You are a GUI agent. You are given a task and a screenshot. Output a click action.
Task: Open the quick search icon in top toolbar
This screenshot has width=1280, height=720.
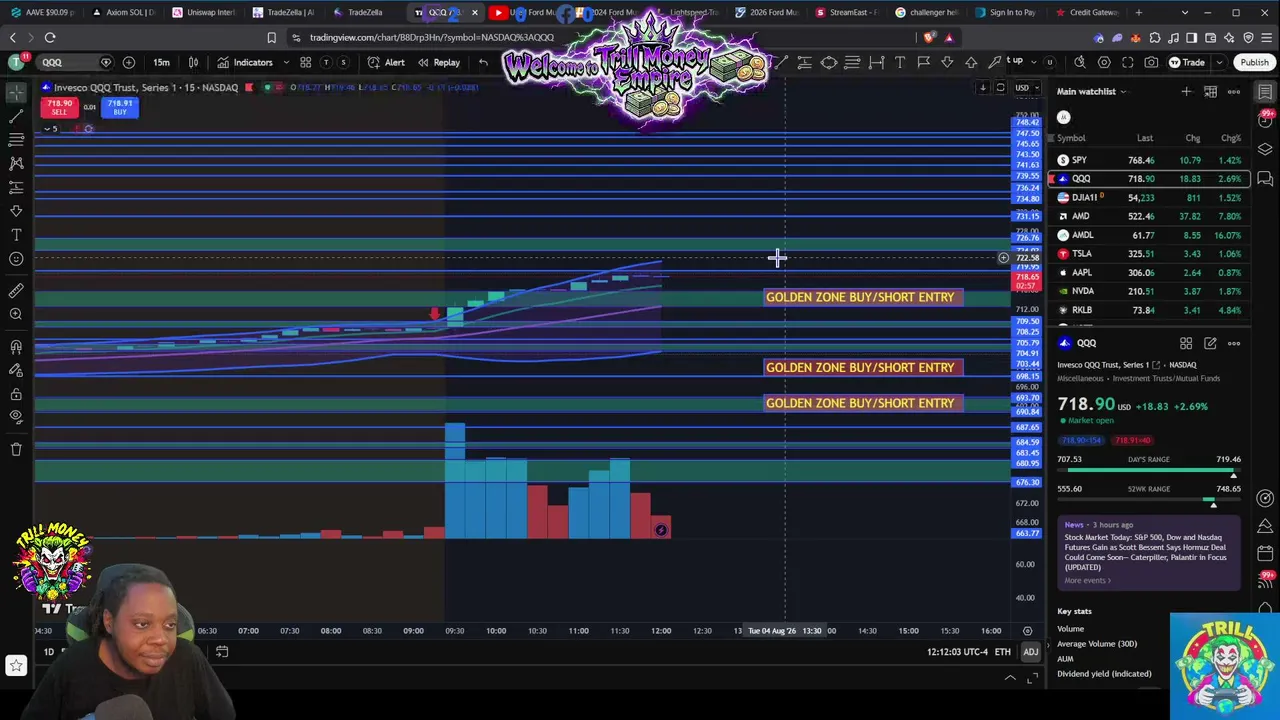(x=1079, y=62)
